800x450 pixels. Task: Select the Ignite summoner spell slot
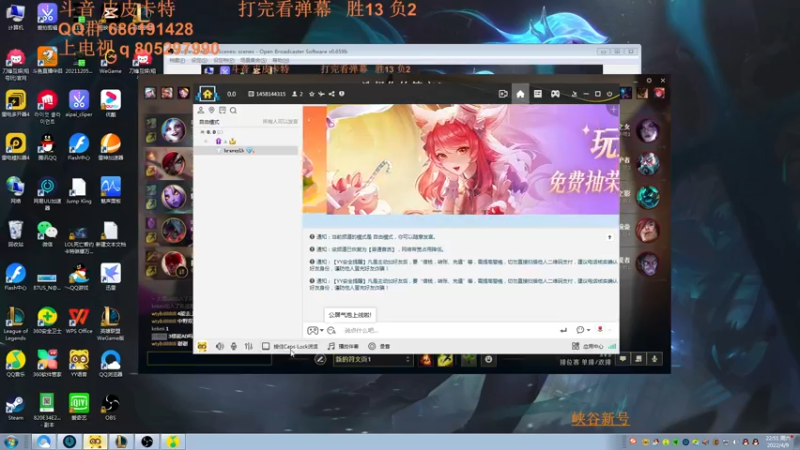coord(426,360)
